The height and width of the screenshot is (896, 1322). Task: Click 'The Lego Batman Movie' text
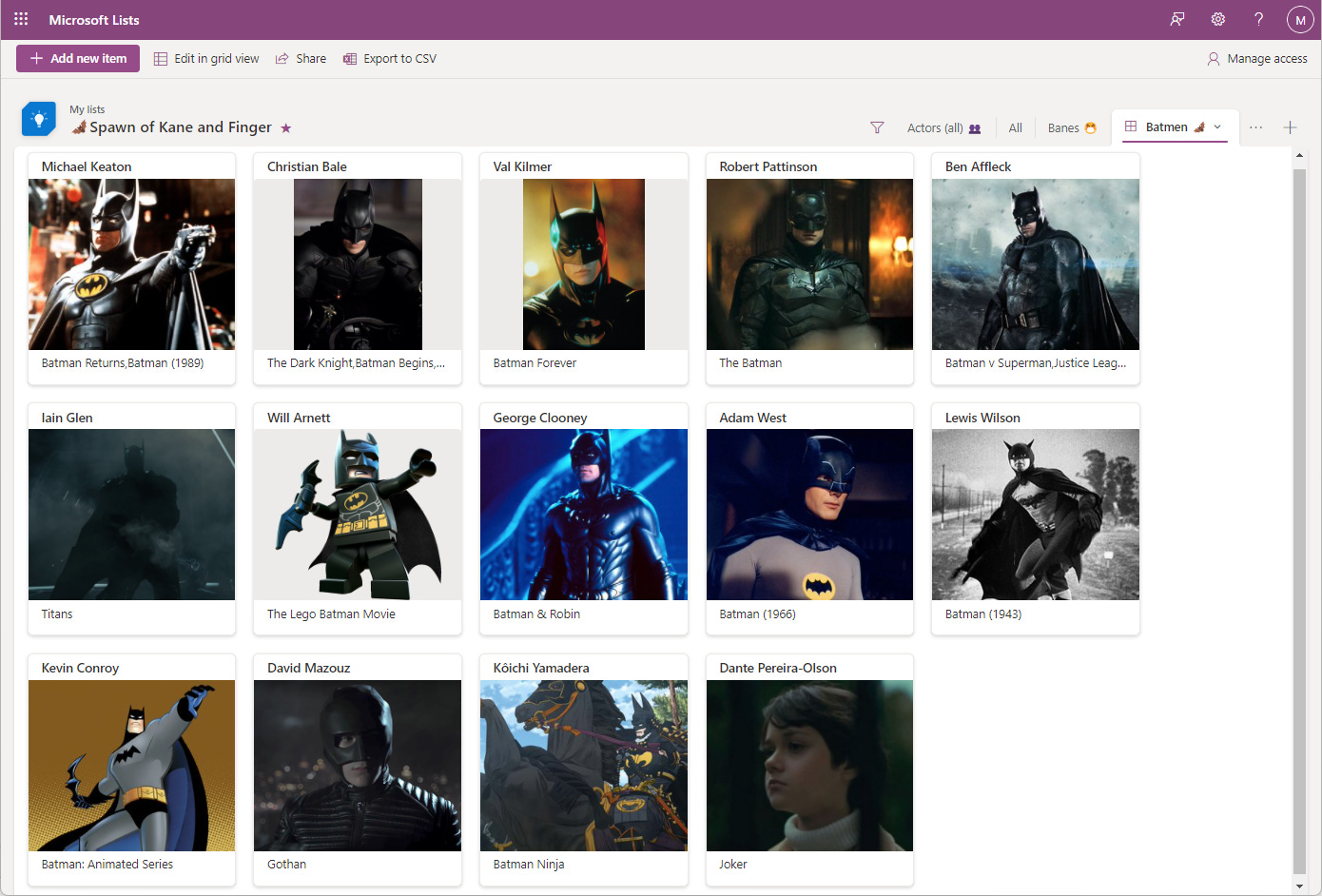click(331, 614)
